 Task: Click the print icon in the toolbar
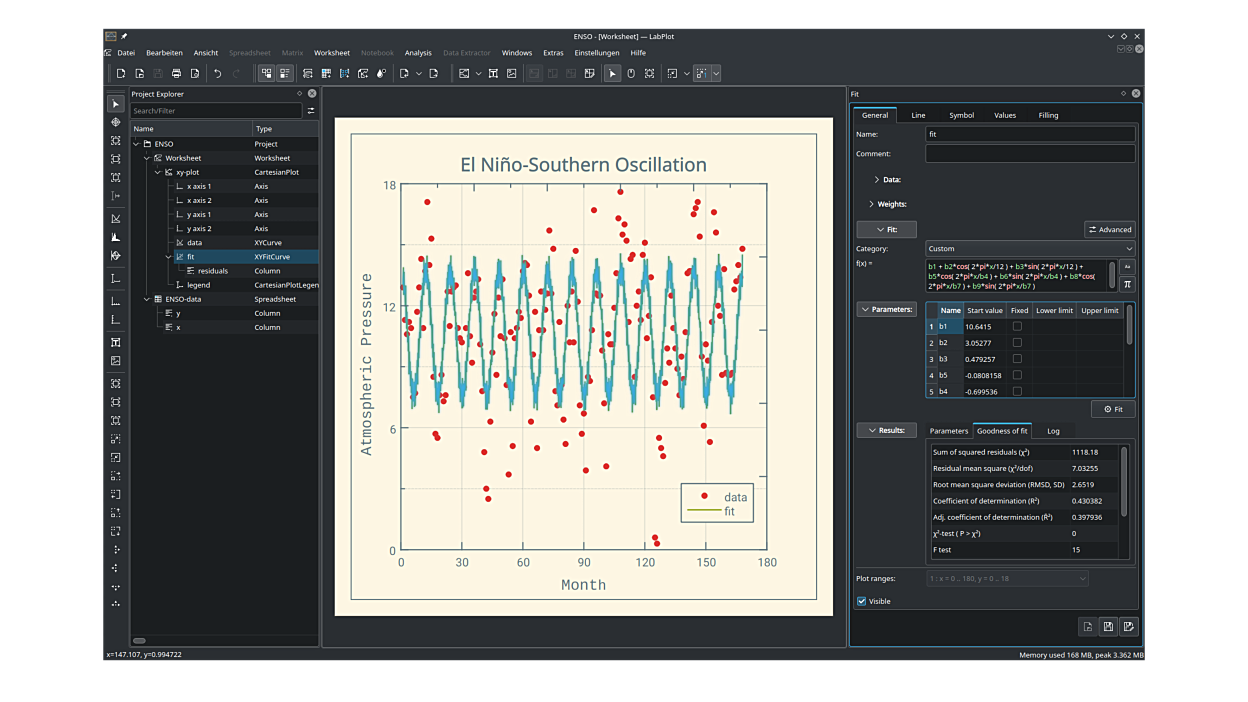[x=176, y=73]
